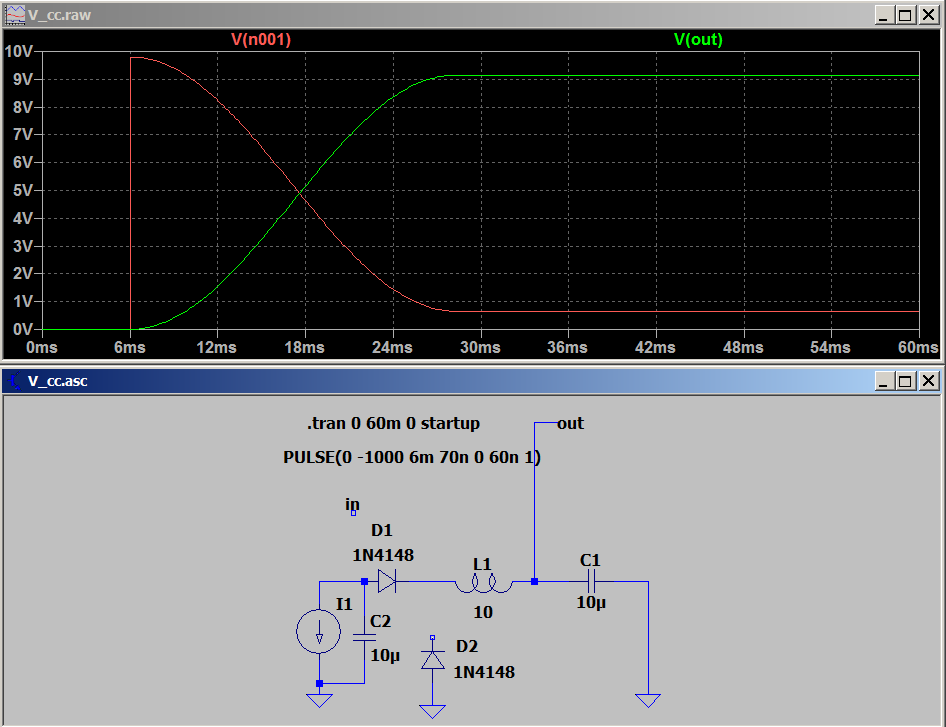Click the 'in' net label
The image size is (946, 727).
[x=352, y=505]
